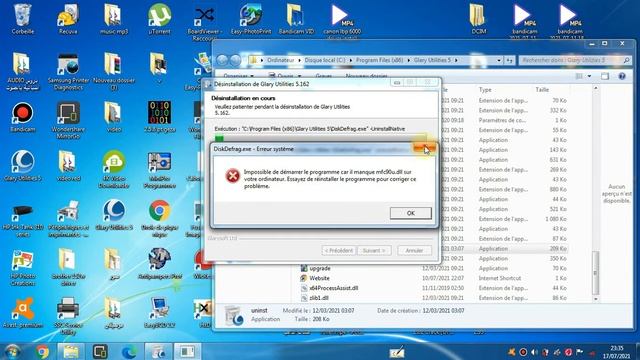
Task: Click the clock showing 23:35
Action: pyautogui.click(x=617, y=348)
